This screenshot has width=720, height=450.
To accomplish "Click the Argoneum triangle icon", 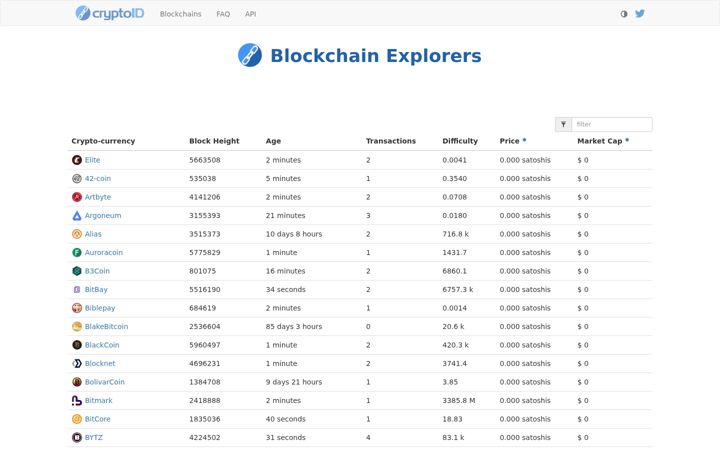I will click(77, 215).
